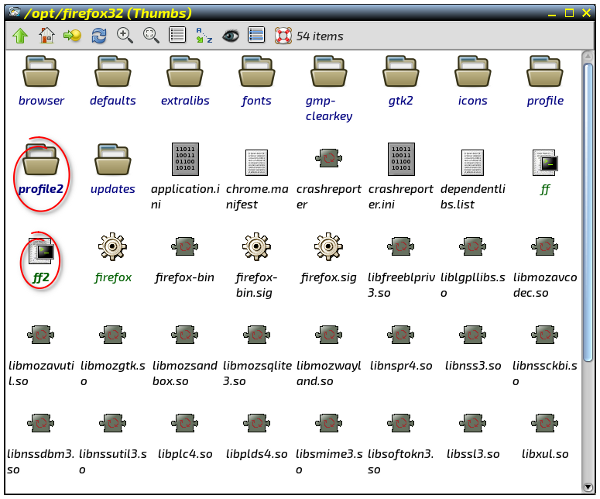Select the firefox-bin file icon
This screenshot has height=499, width=600.
(184, 246)
